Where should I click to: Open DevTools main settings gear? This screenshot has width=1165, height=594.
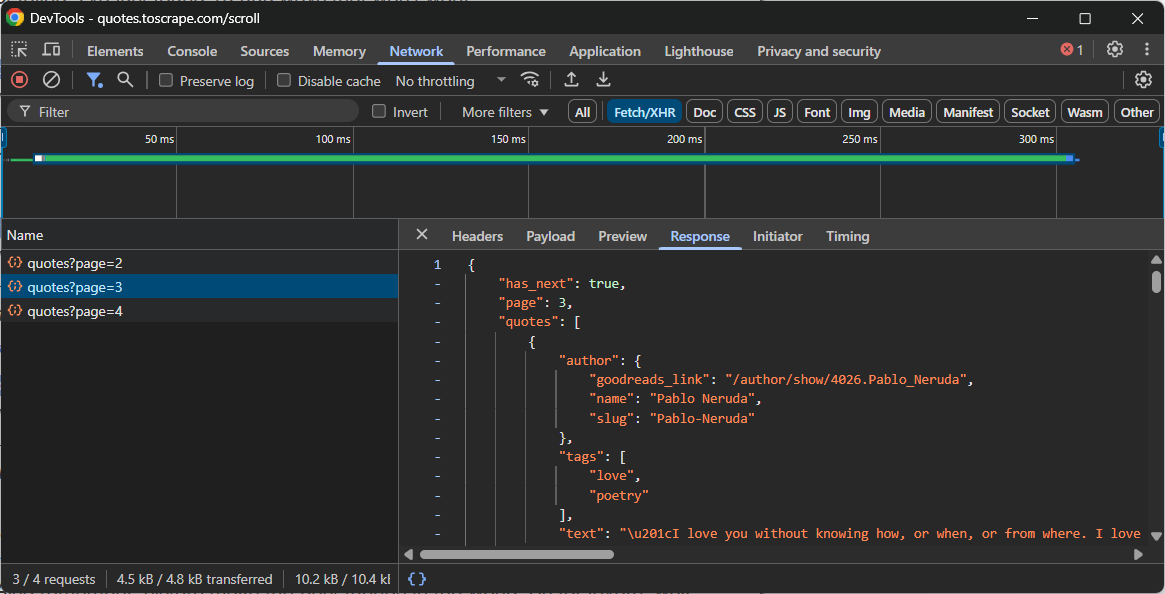[1114, 50]
